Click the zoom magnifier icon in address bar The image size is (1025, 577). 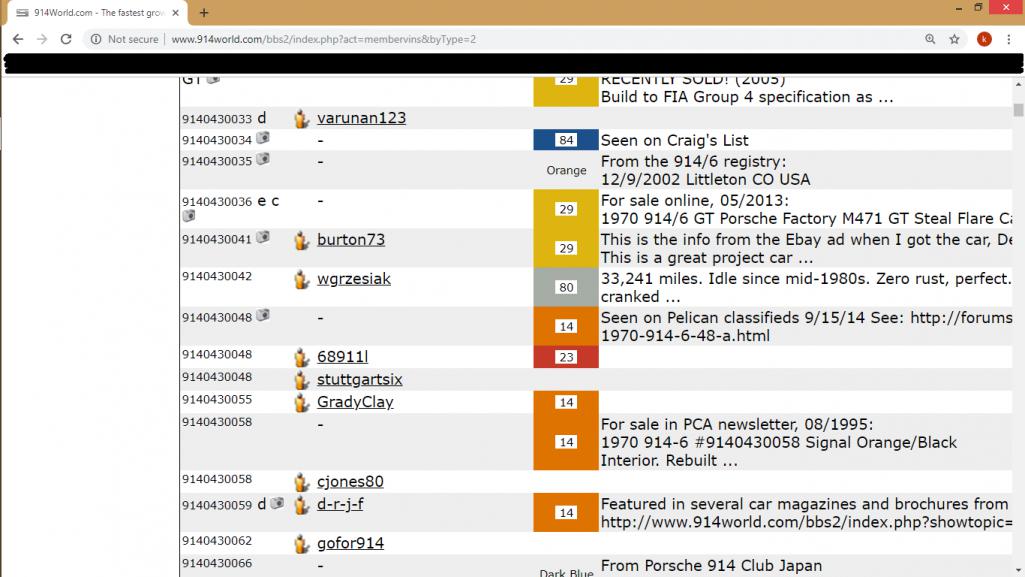930,39
